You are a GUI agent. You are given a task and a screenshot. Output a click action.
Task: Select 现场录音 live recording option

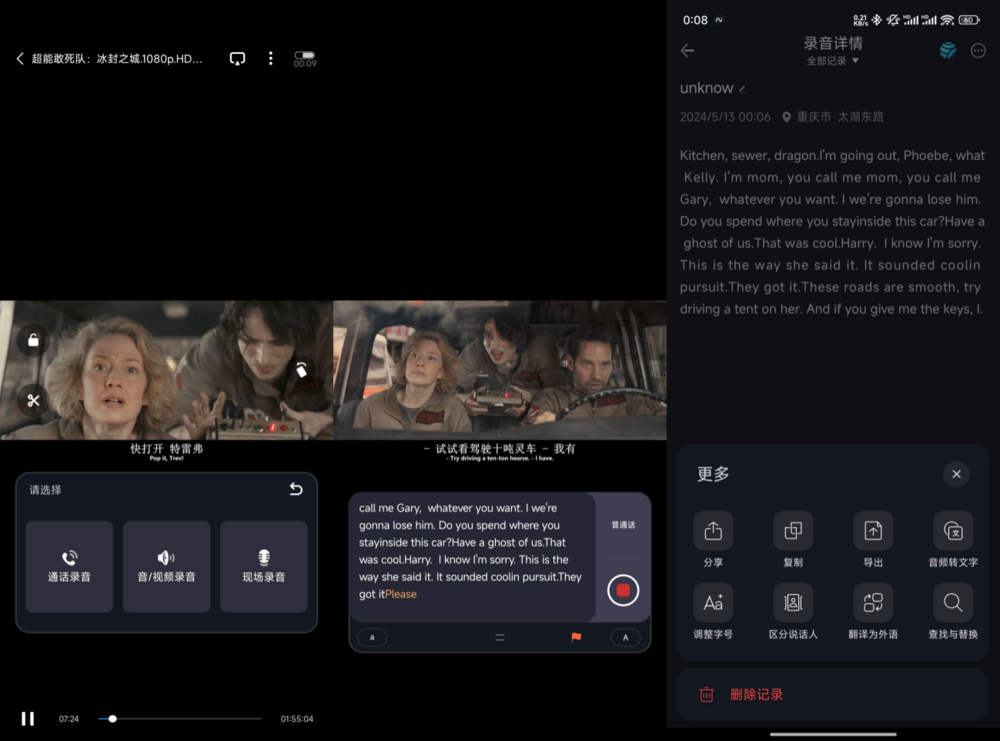[x=263, y=566]
